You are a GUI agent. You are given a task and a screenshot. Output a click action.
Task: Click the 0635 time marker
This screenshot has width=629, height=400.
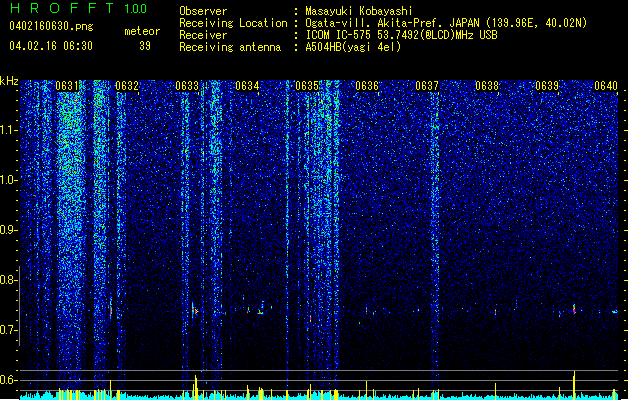(x=307, y=86)
